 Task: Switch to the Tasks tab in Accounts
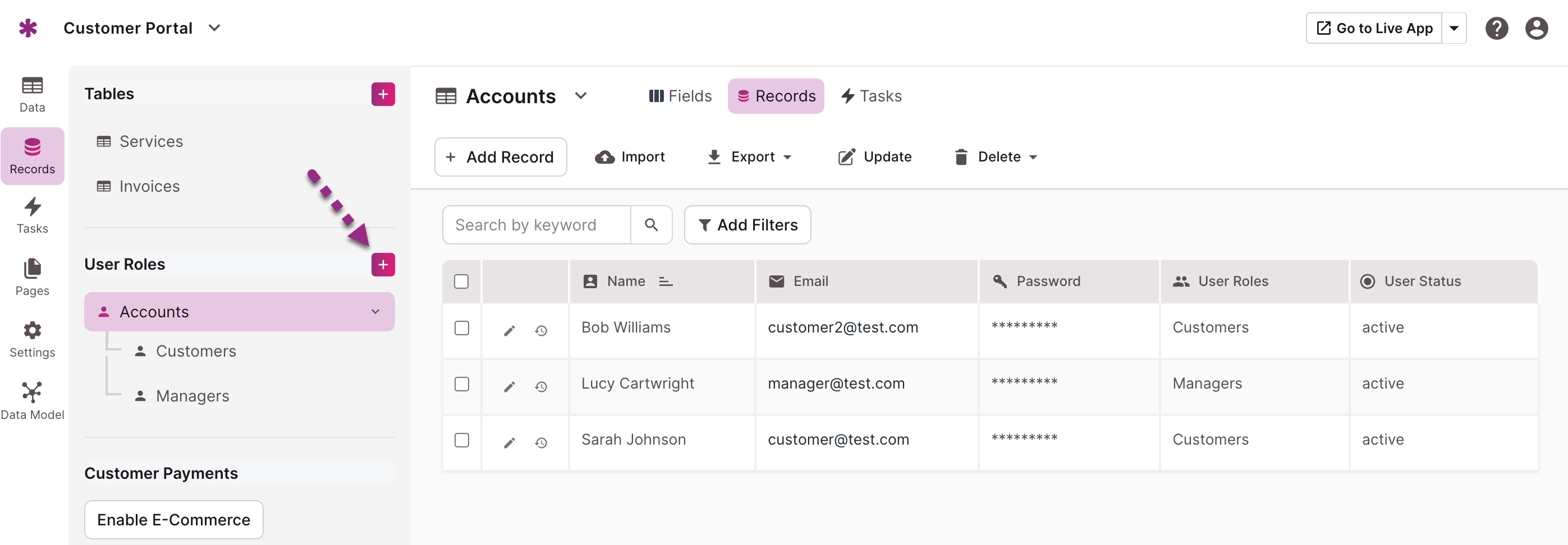[x=871, y=96]
